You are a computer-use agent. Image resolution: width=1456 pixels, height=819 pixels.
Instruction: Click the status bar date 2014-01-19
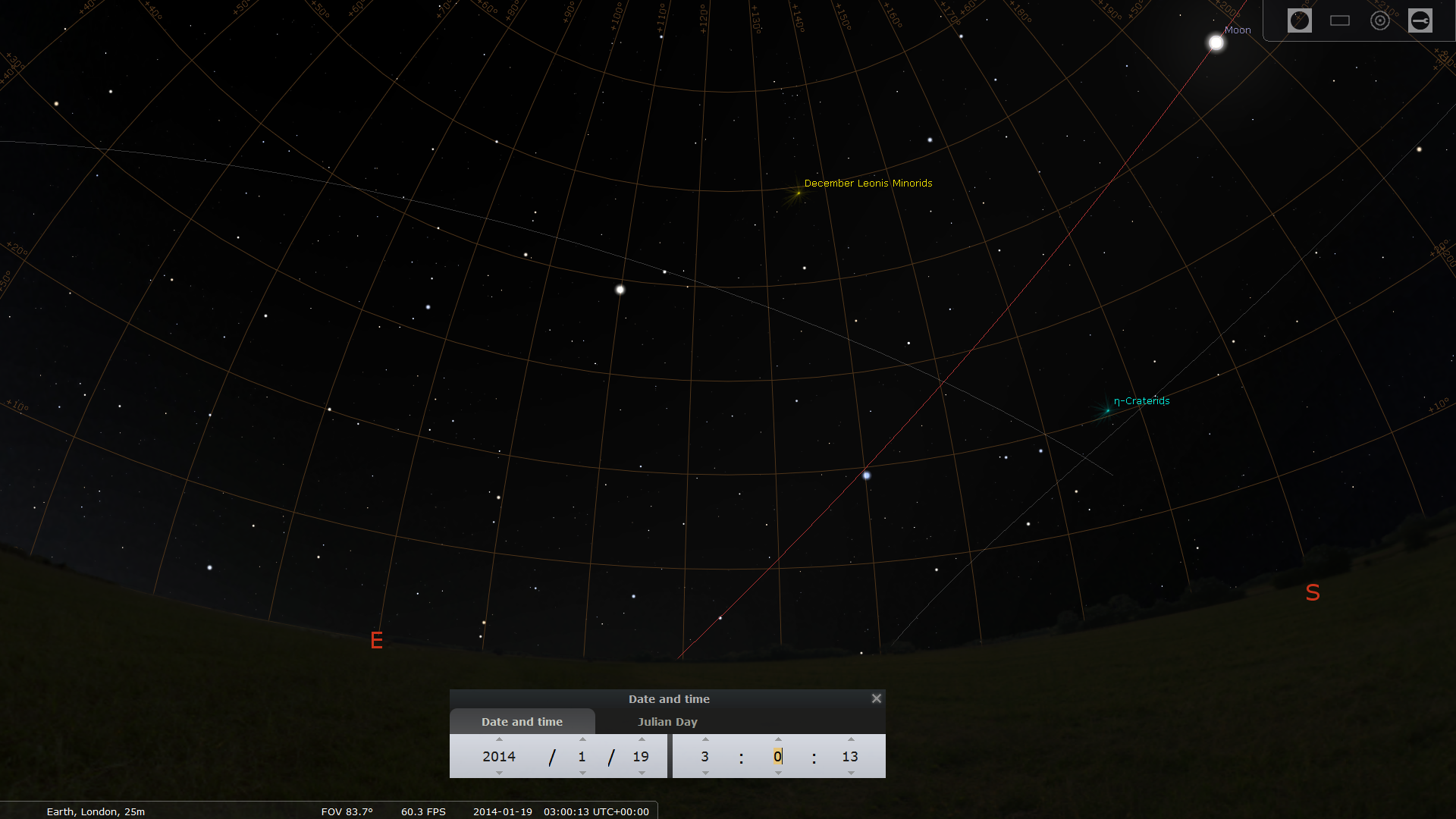[503, 811]
